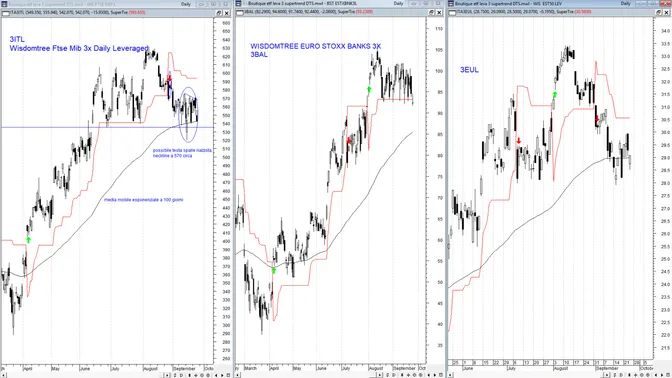Click the Daily periodicity label on the 3BAL window
This screenshot has width=672, height=378.
pyautogui.click(x=399, y=3)
